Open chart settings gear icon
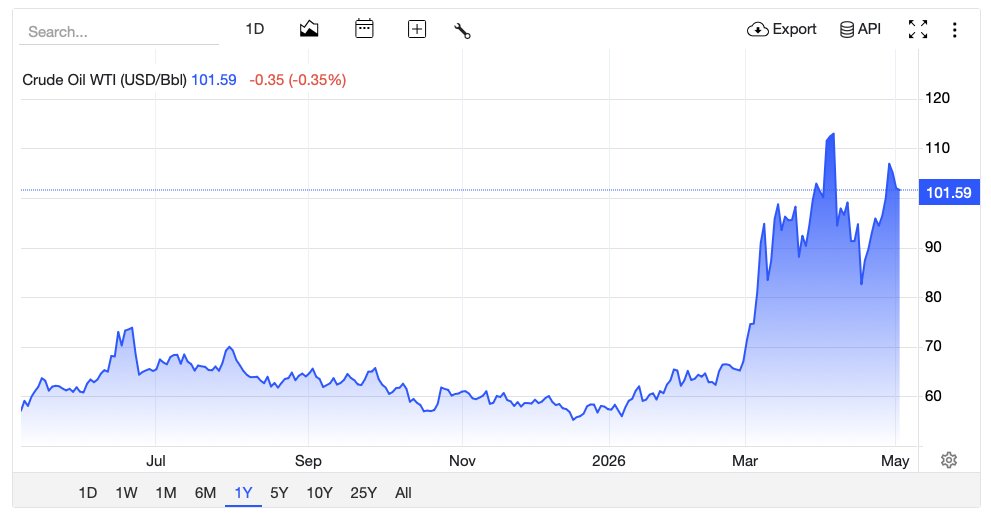Image resolution: width=991 pixels, height=517 pixels. 949,460
